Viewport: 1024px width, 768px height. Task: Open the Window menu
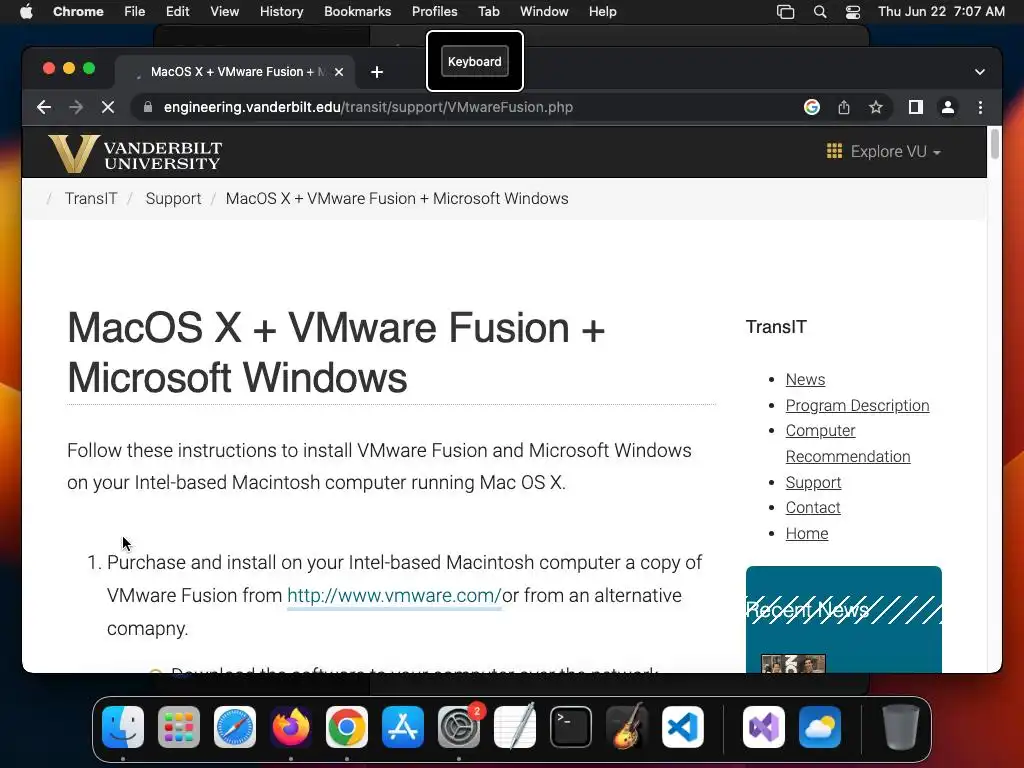[x=544, y=11]
